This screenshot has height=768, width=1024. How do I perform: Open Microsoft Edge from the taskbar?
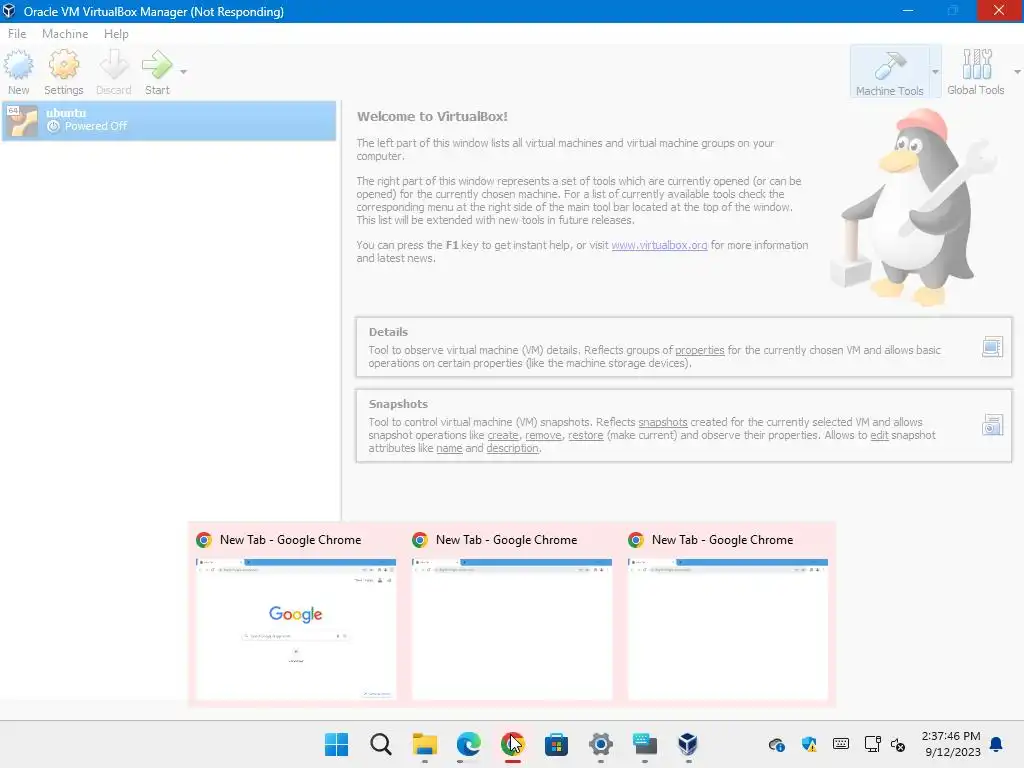coord(468,744)
